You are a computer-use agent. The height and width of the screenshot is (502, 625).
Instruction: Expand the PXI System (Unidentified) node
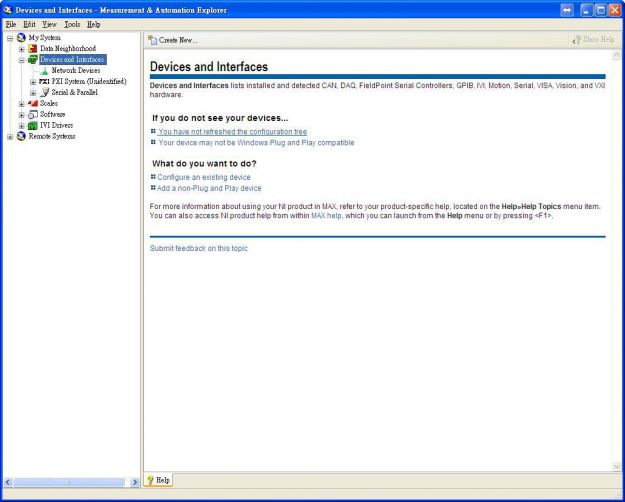coord(33,82)
